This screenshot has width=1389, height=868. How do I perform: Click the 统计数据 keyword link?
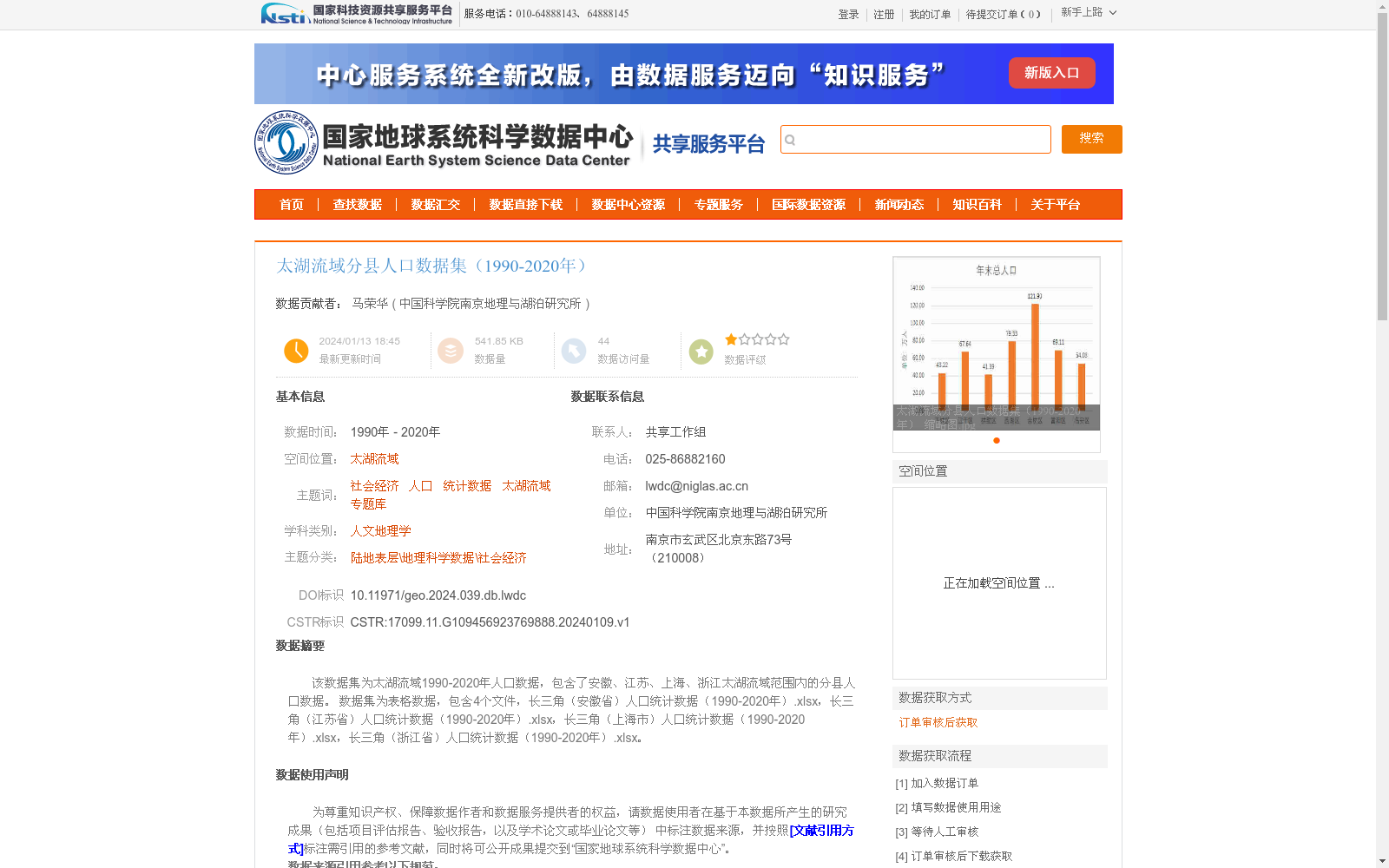467,486
